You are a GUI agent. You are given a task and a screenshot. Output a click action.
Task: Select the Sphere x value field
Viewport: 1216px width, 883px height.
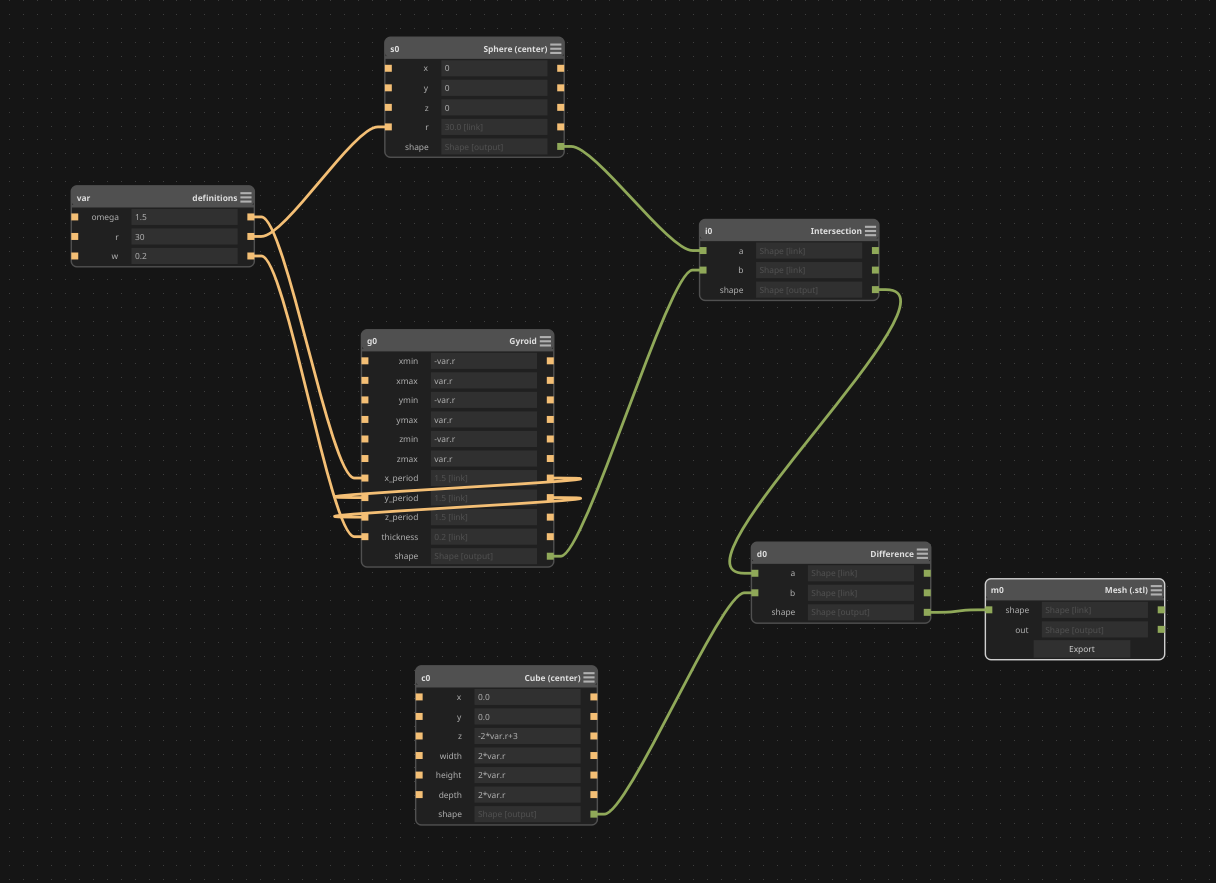tap(494, 68)
